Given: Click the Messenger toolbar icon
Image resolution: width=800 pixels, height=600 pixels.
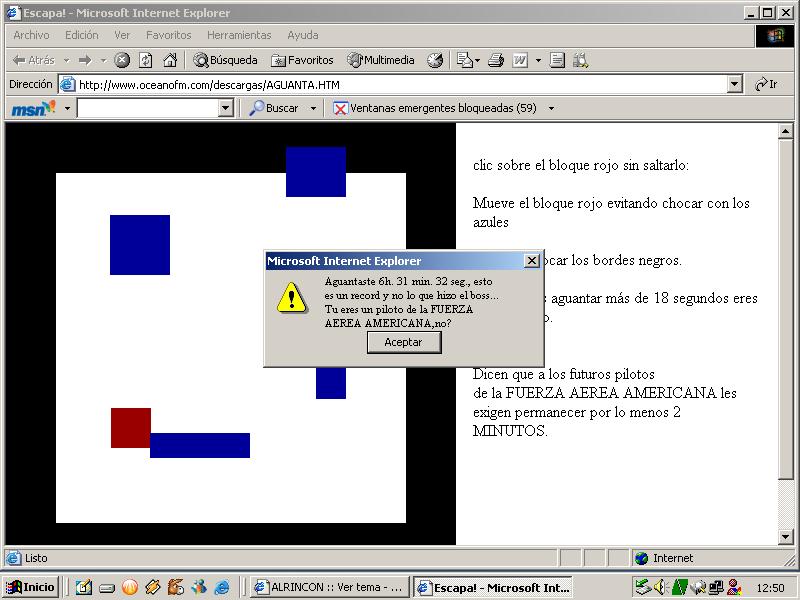Looking at the screenshot, I should (580, 60).
